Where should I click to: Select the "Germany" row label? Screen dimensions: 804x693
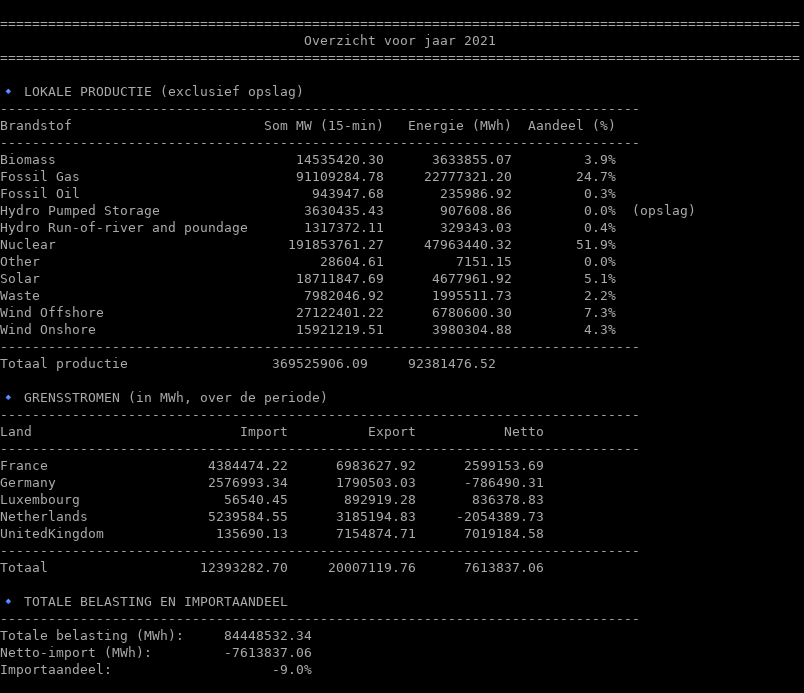tap(28, 483)
